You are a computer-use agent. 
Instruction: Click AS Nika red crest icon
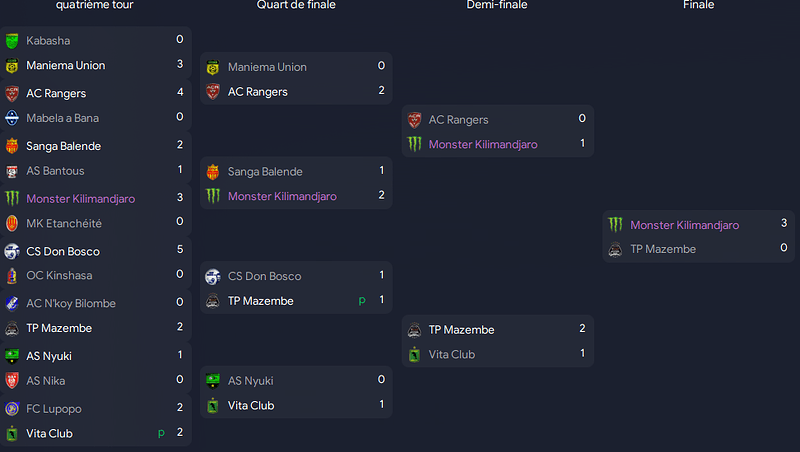[x=12, y=381]
